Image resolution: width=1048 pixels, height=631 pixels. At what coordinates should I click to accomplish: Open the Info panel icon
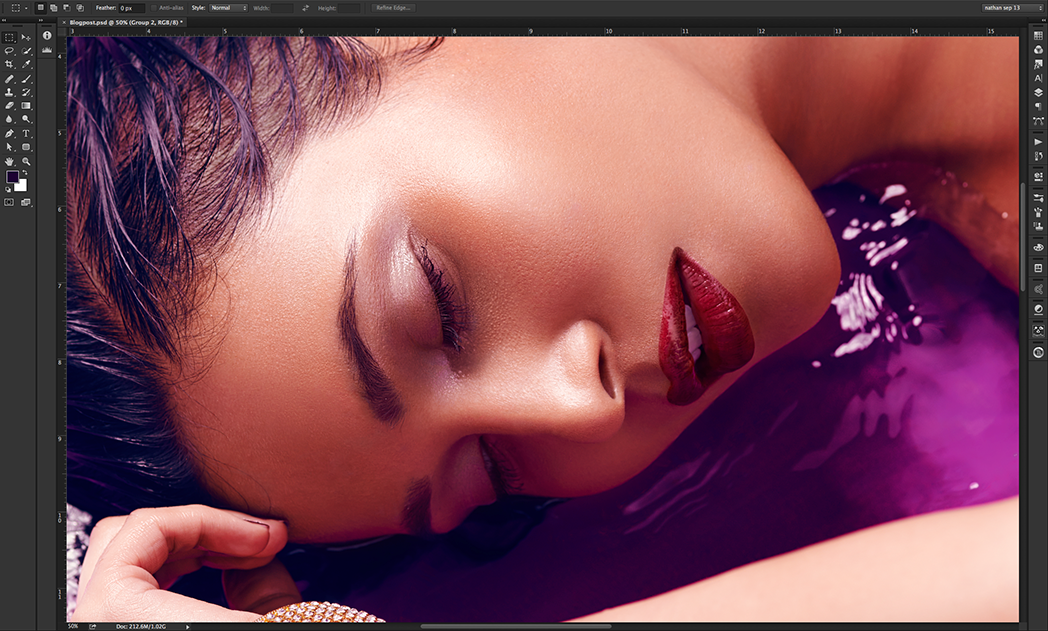click(47, 35)
